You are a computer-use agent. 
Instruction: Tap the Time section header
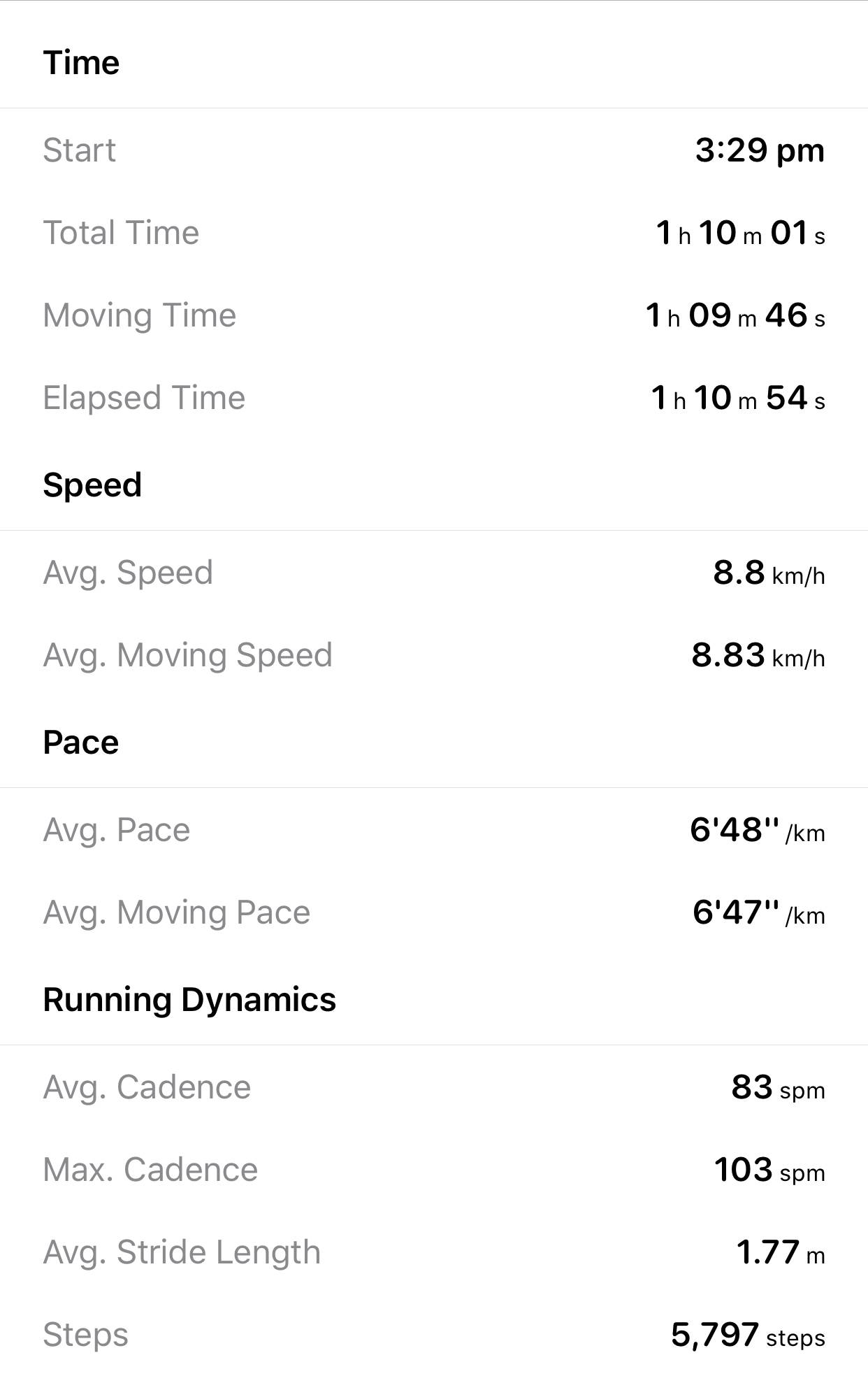point(81,63)
